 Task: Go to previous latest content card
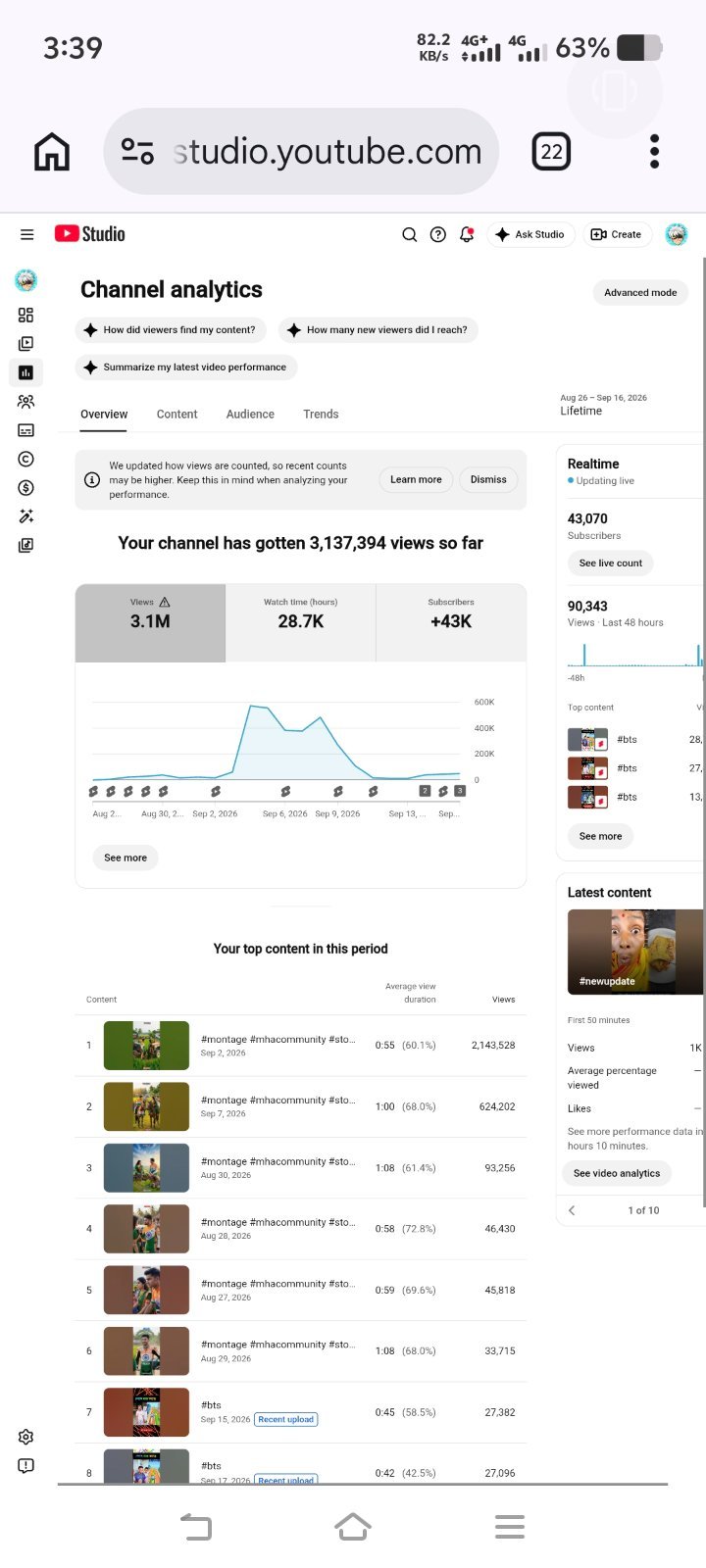pyautogui.click(x=572, y=1210)
